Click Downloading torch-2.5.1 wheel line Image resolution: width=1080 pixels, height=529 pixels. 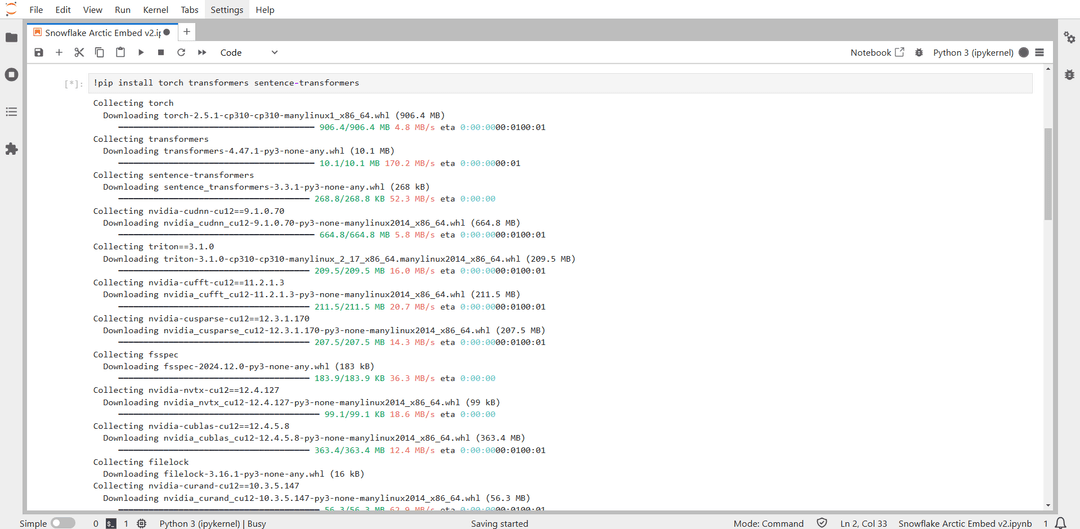coord(274,115)
